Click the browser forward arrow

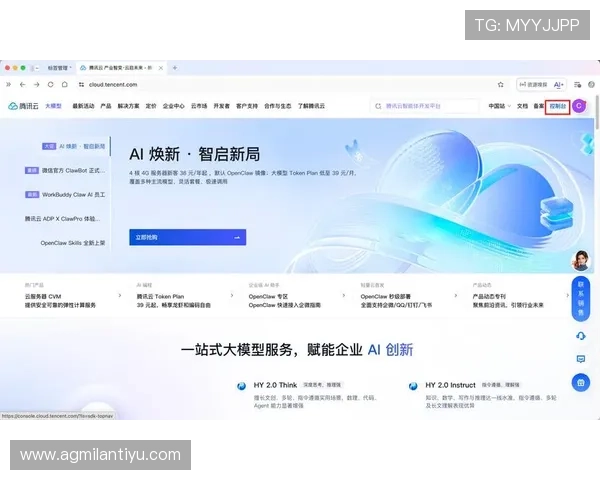[37, 85]
